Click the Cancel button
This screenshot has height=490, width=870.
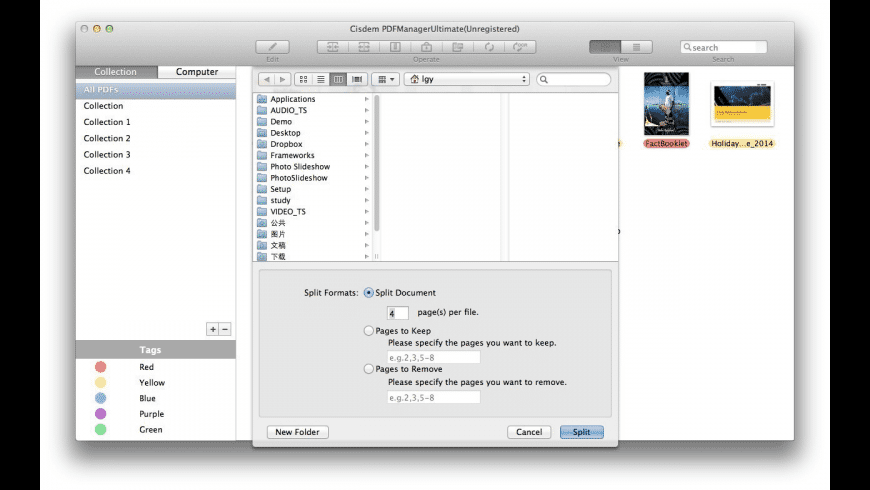click(529, 432)
